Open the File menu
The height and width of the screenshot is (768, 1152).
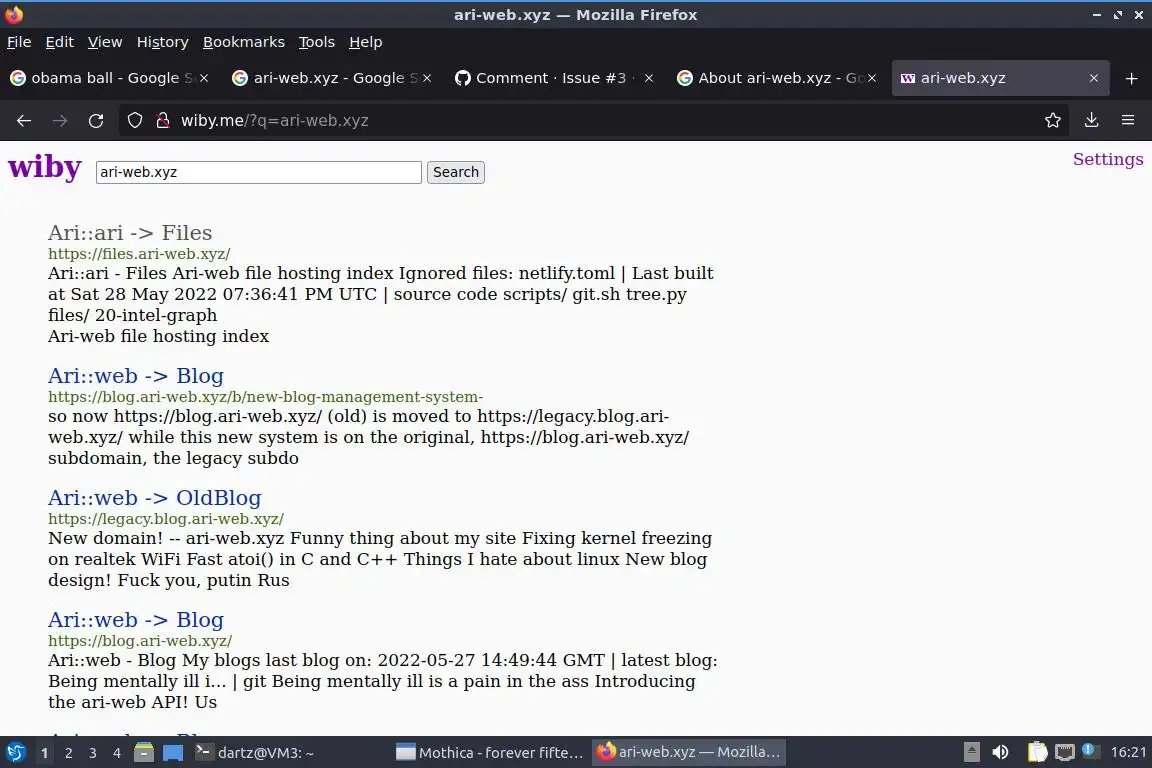pos(19,42)
